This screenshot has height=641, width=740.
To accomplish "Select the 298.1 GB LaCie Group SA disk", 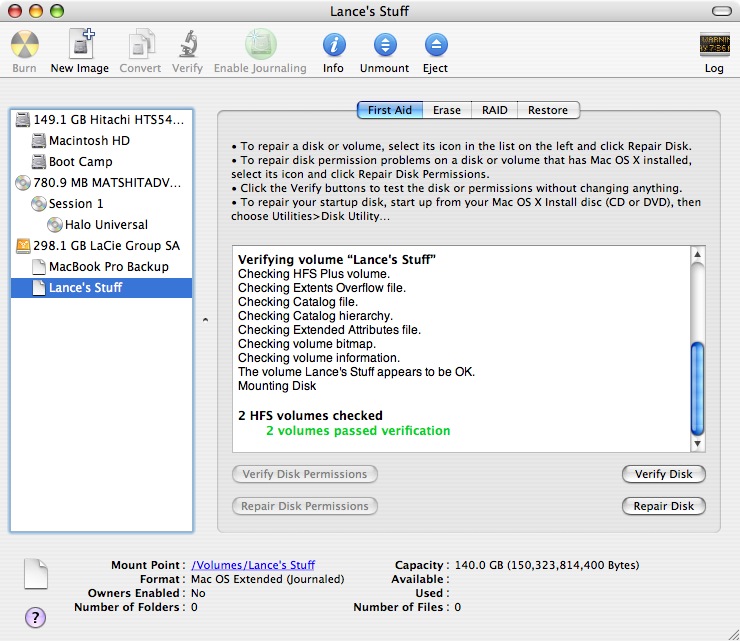I will [x=101, y=245].
